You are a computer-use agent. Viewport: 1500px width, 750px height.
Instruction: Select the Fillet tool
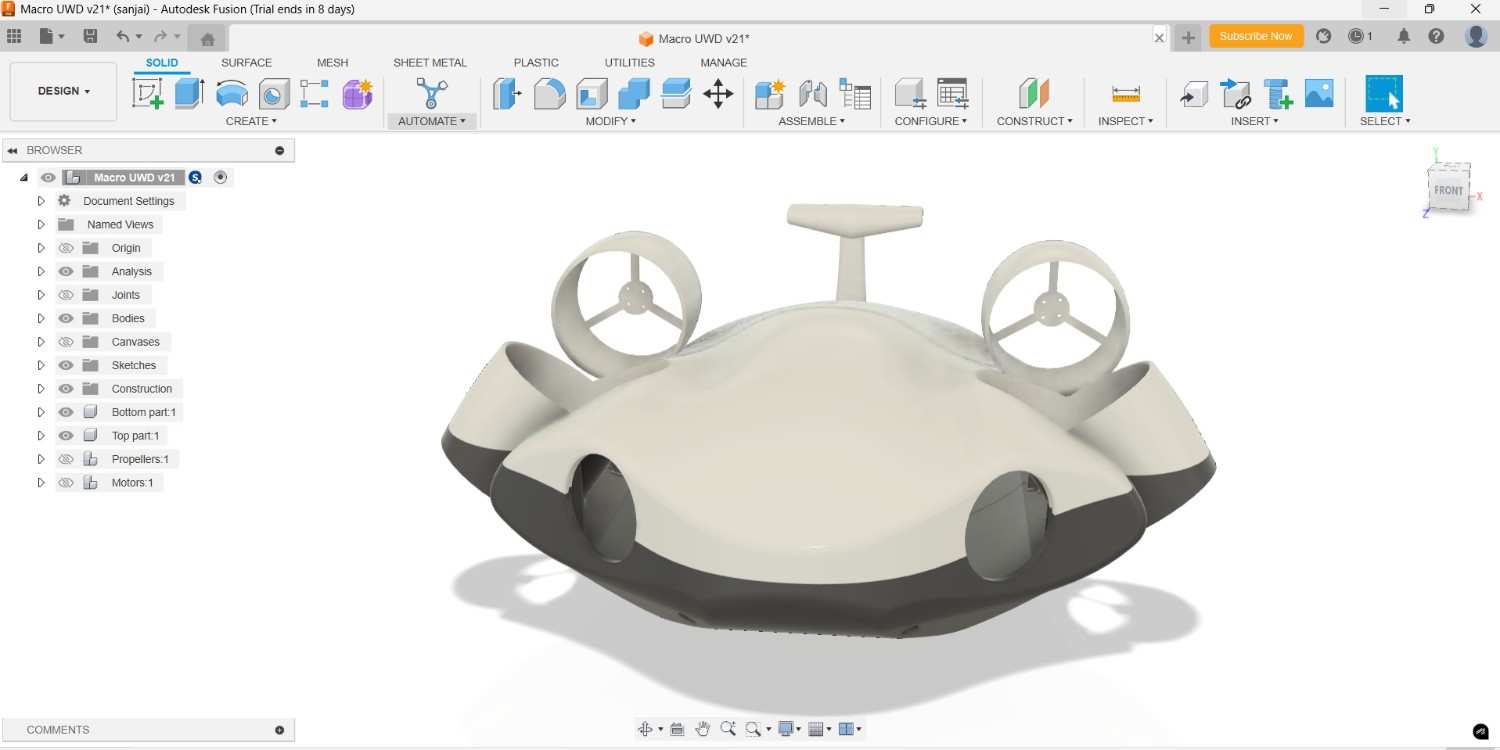click(549, 94)
